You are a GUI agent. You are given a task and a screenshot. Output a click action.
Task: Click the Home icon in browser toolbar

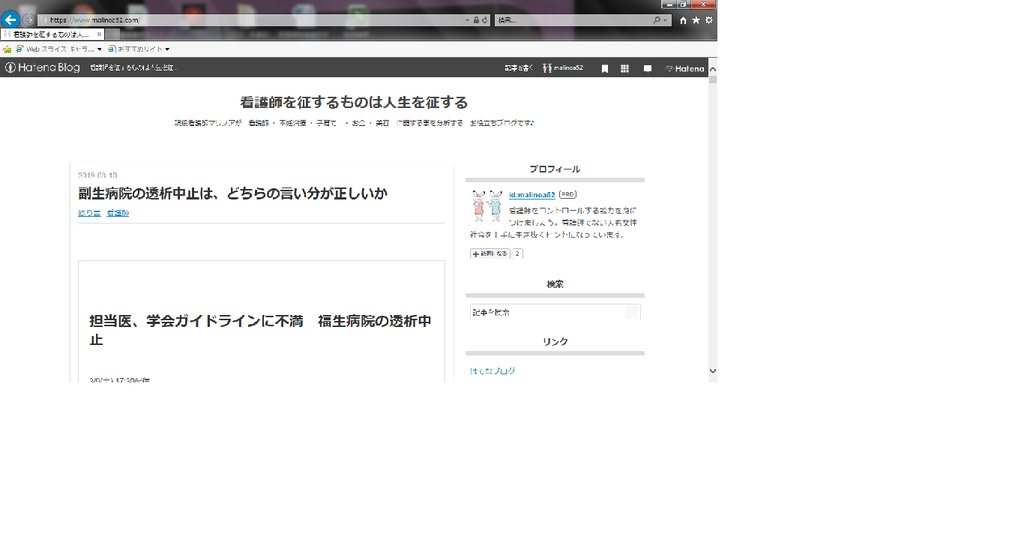point(683,20)
